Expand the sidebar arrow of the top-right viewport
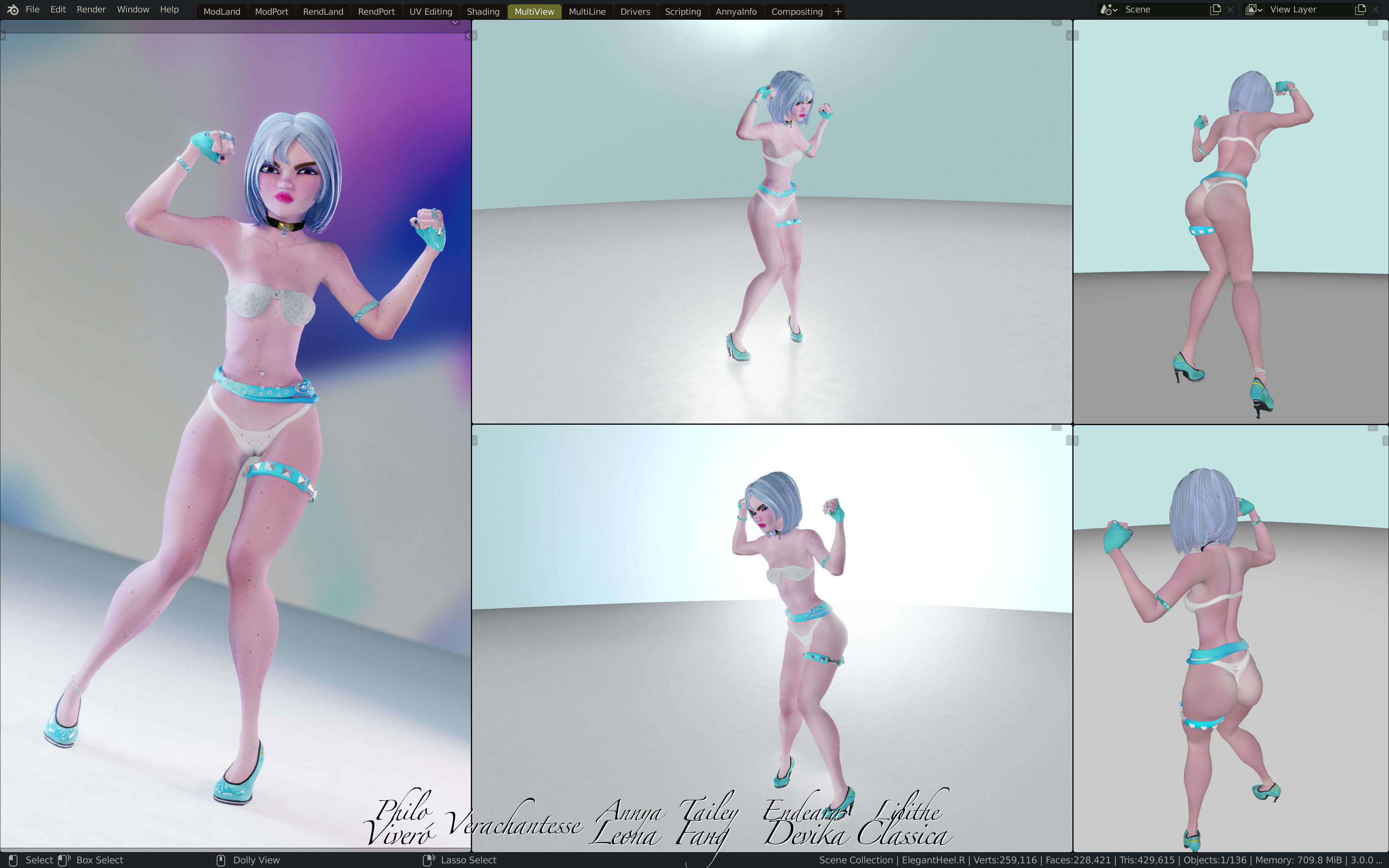This screenshot has height=868, width=1389. (1386, 36)
